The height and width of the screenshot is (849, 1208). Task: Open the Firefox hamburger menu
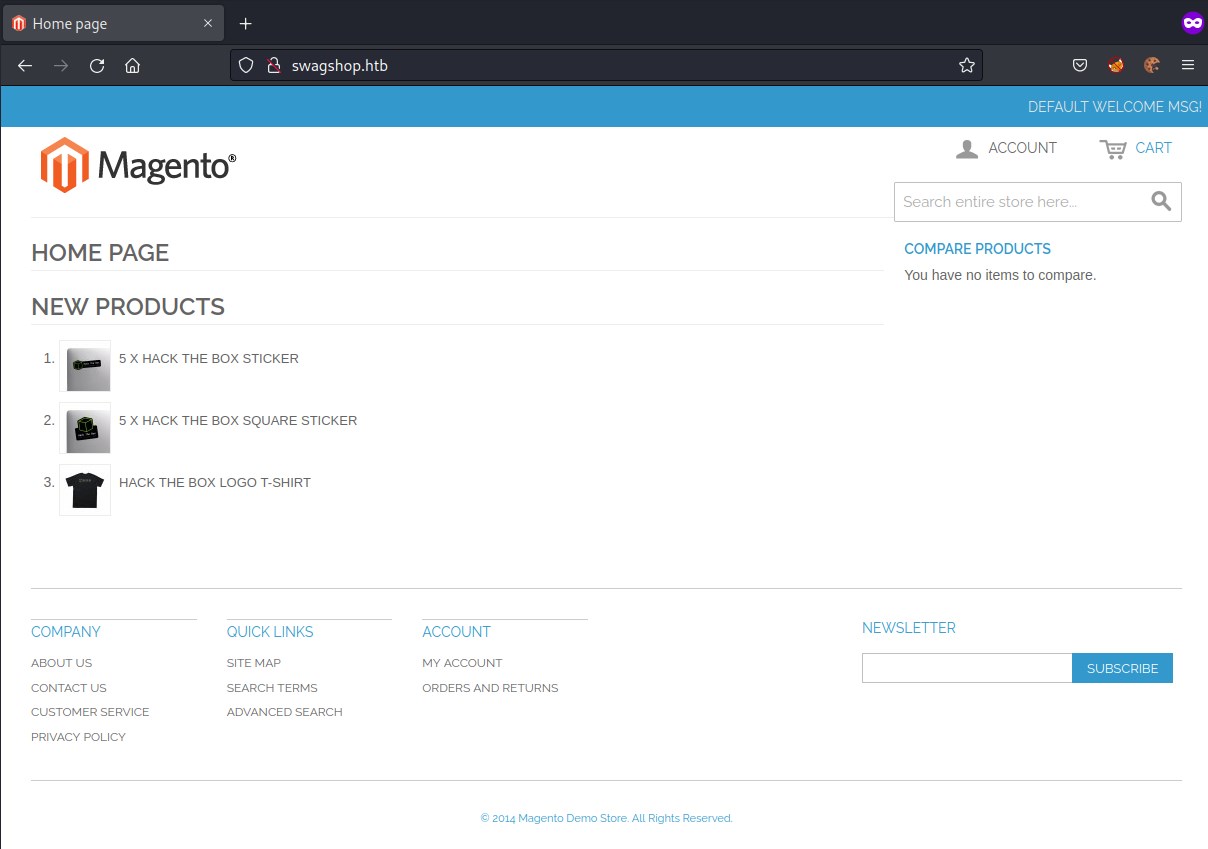pos(1188,66)
